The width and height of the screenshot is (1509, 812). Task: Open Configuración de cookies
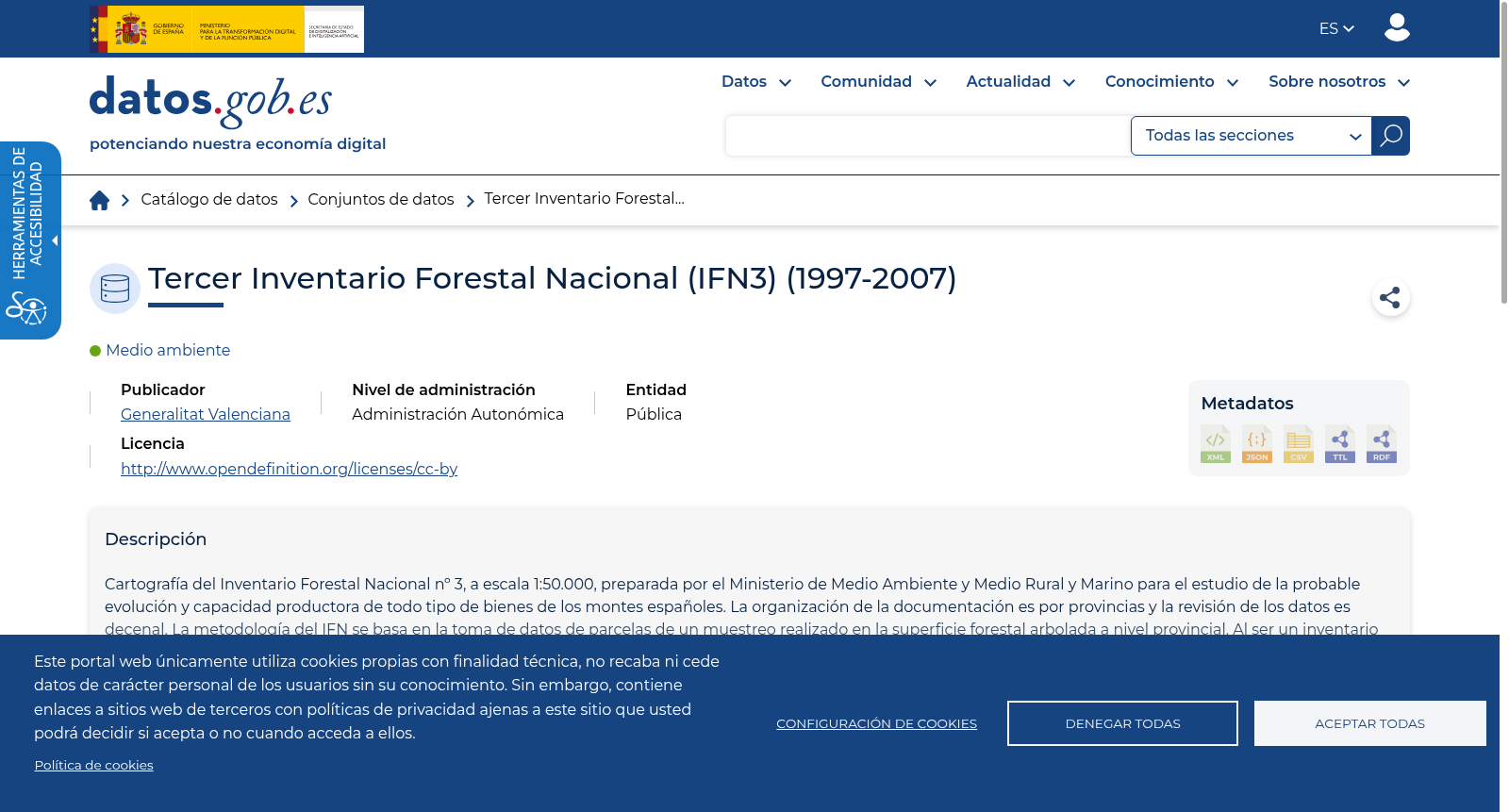tap(876, 723)
